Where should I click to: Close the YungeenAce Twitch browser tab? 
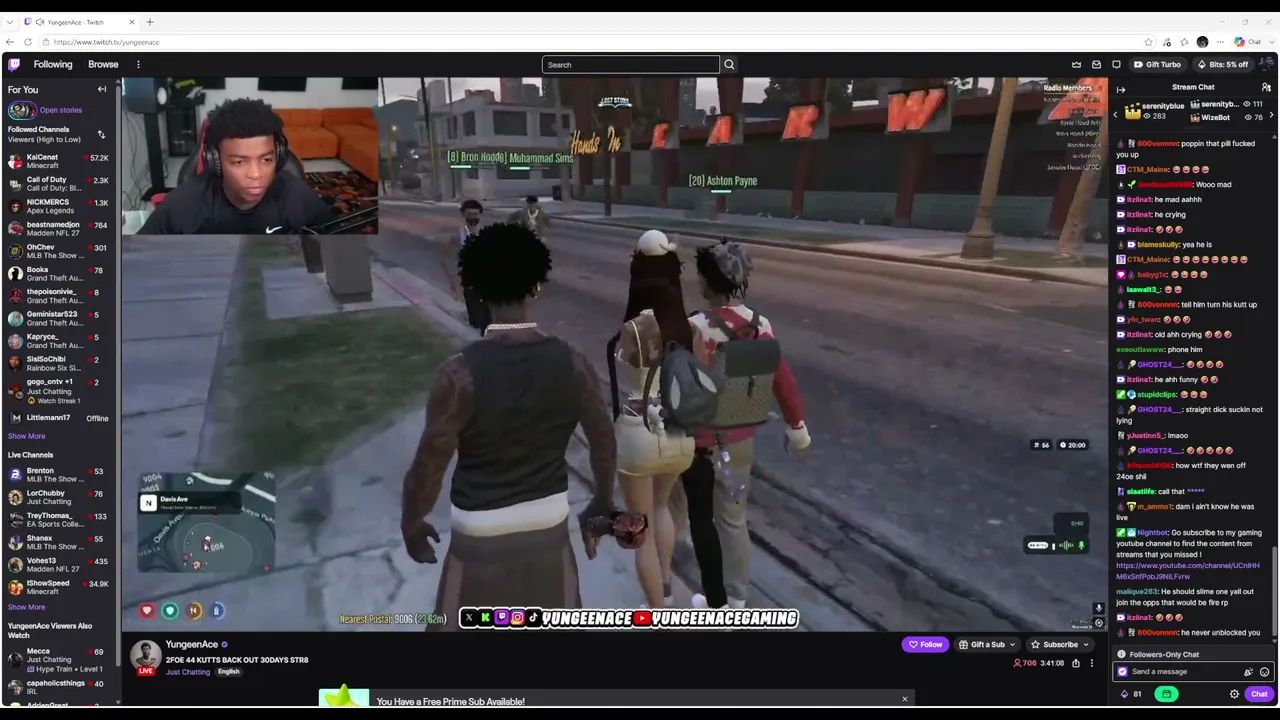coord(132,22)
